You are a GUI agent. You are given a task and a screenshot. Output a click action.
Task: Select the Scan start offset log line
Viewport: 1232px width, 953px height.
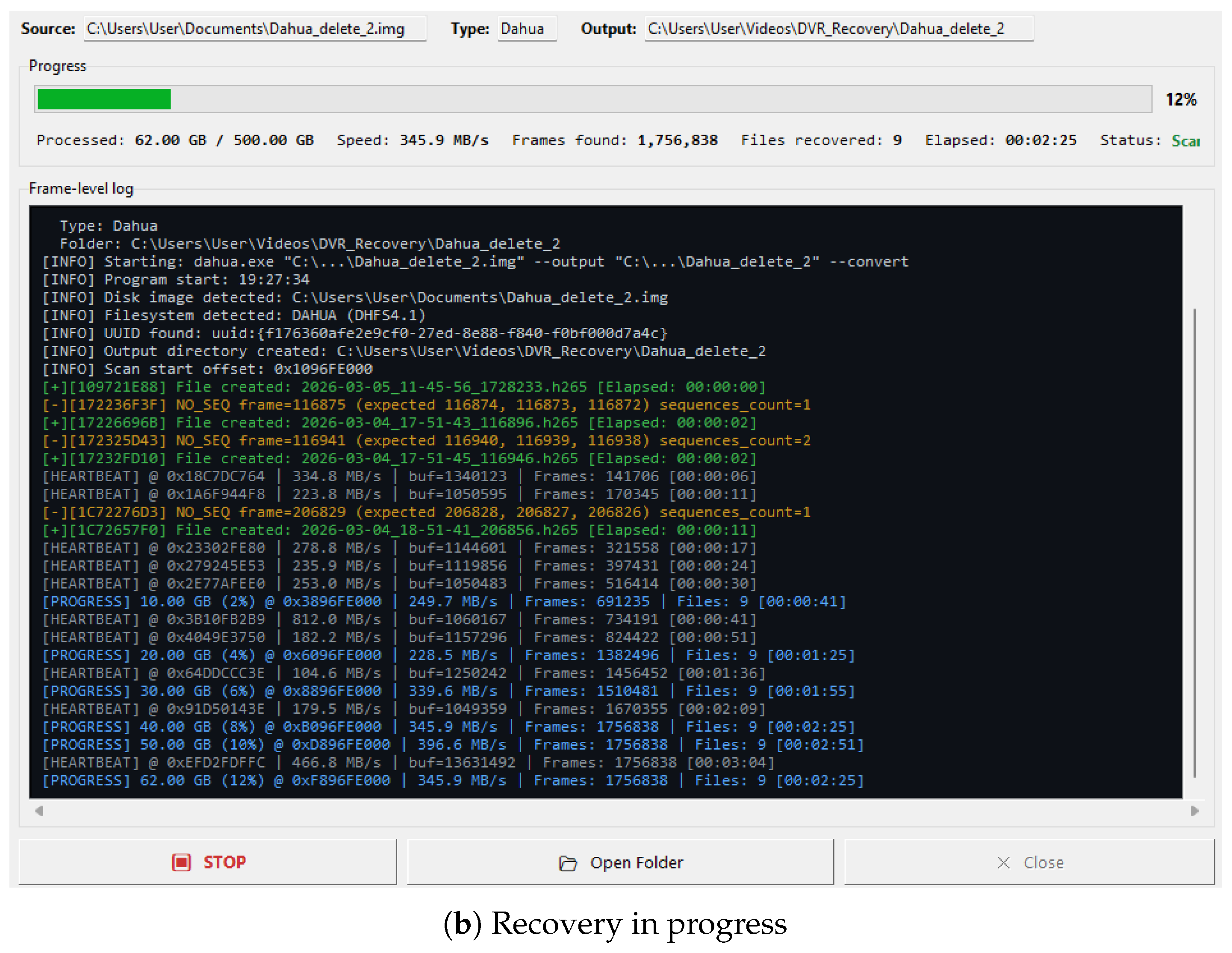(208, 369)
